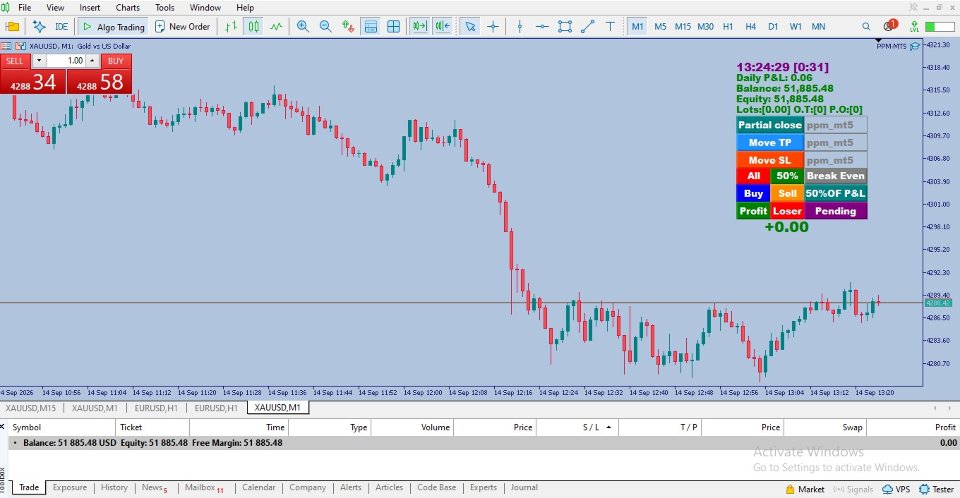This screenshot has height=498, width=960.
Task: Click the purple Pending button
Action: pos(835,211)
